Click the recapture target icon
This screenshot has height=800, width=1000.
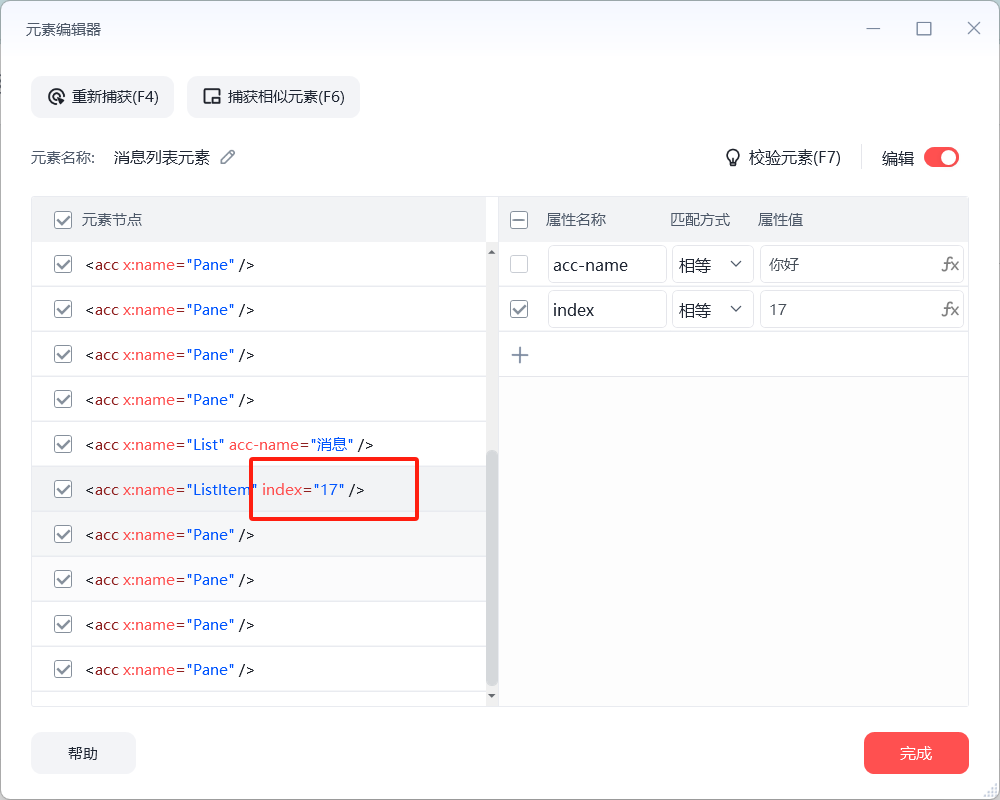coord(57,97)
